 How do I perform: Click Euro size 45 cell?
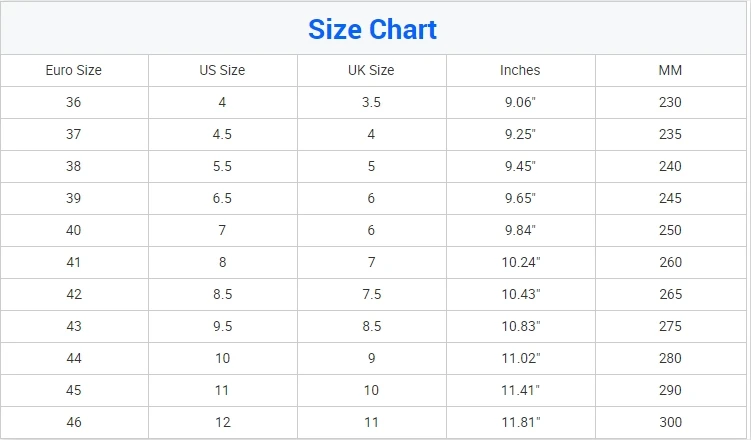click(x=74, y=390)
